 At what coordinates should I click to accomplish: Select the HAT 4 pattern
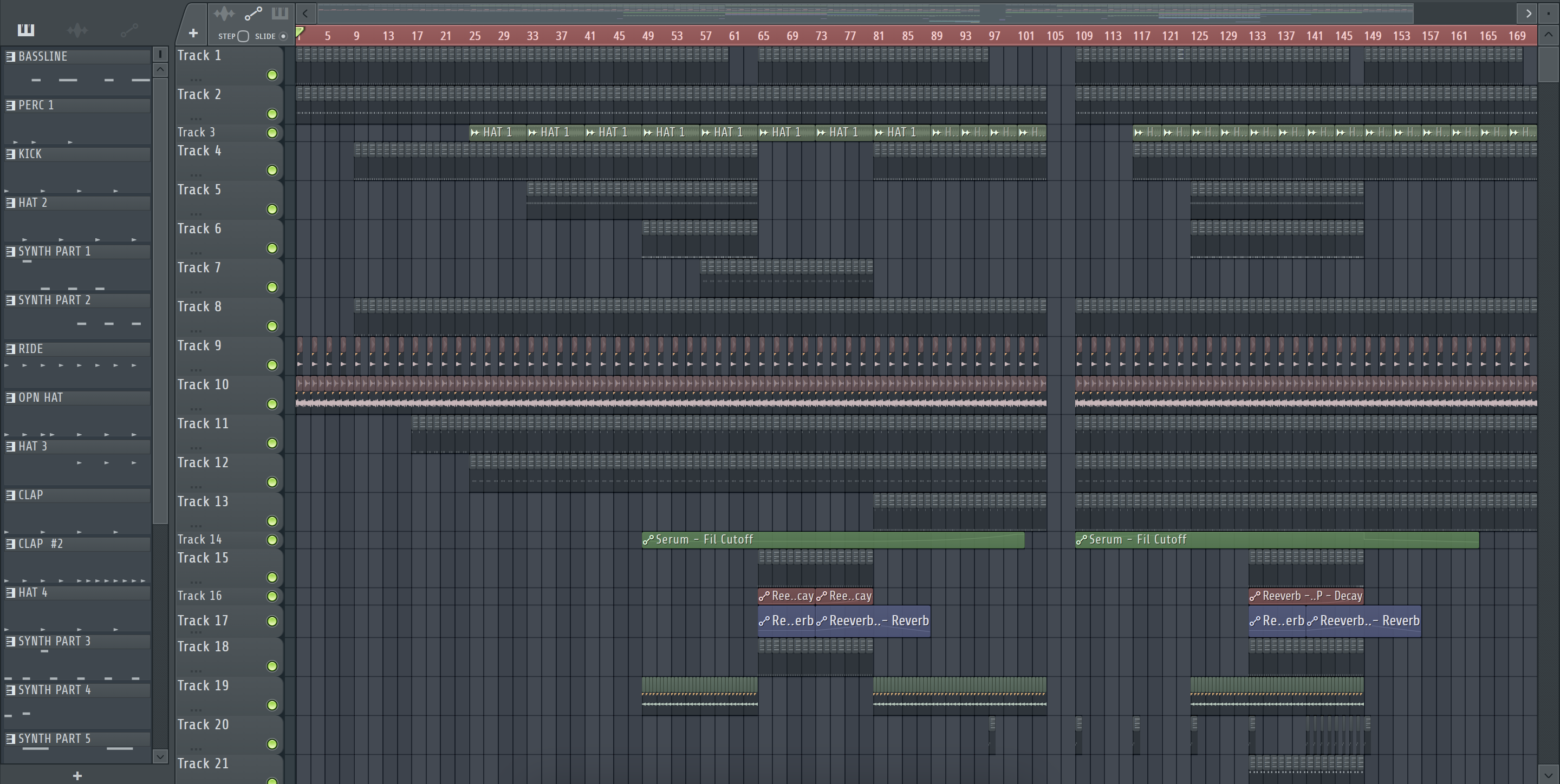pyautogui.click(x=77, y=593)
